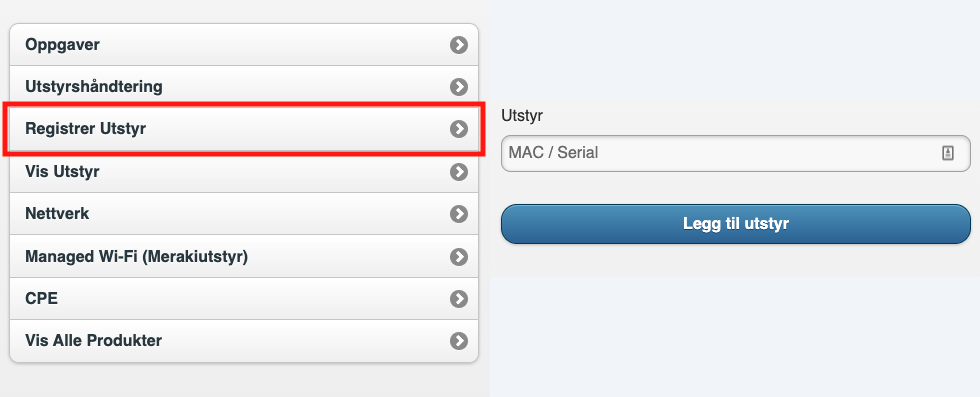
Task: Show Vis Alle Produkter list item
Action: (x=244, y=341)
